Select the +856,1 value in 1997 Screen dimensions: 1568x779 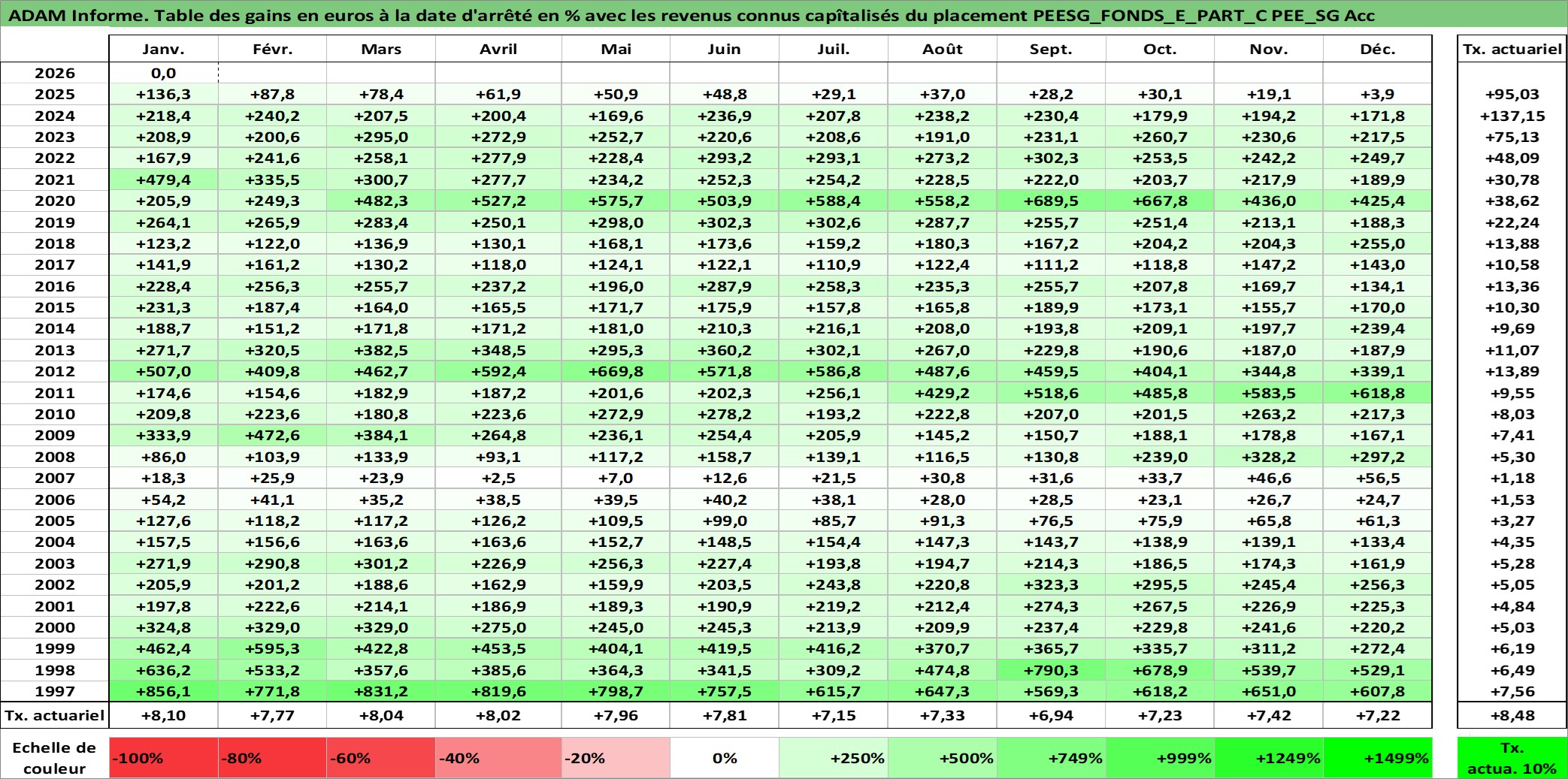click(x=164, y=691)
